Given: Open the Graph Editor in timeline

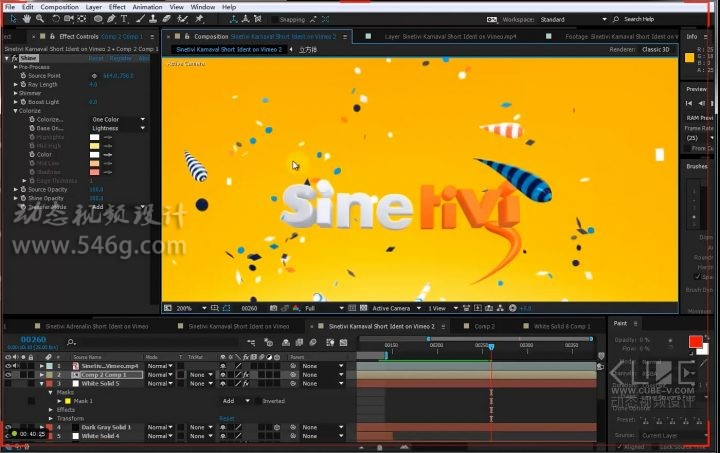Looking at the screenshot, I should (343, 342).
